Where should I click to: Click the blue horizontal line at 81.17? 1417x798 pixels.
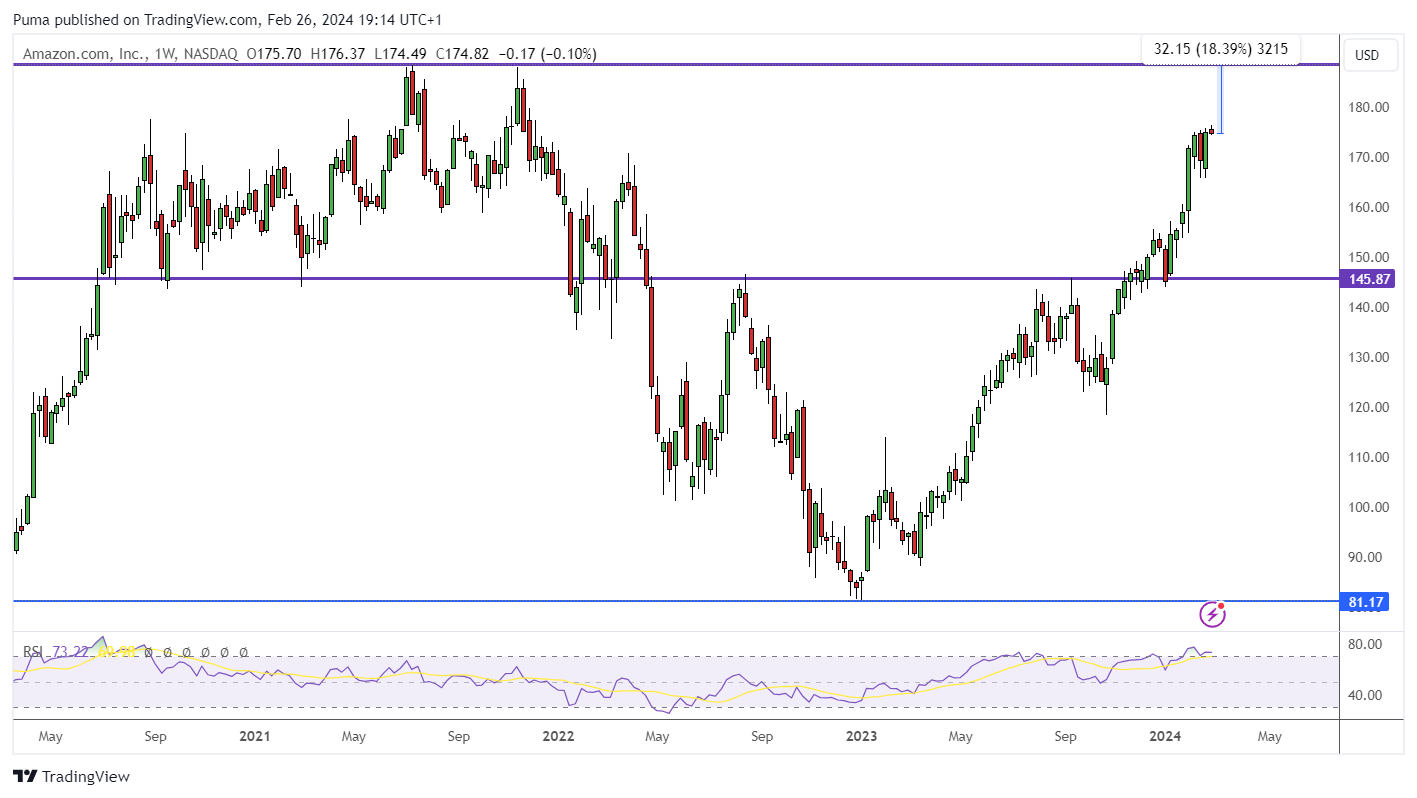675,601
